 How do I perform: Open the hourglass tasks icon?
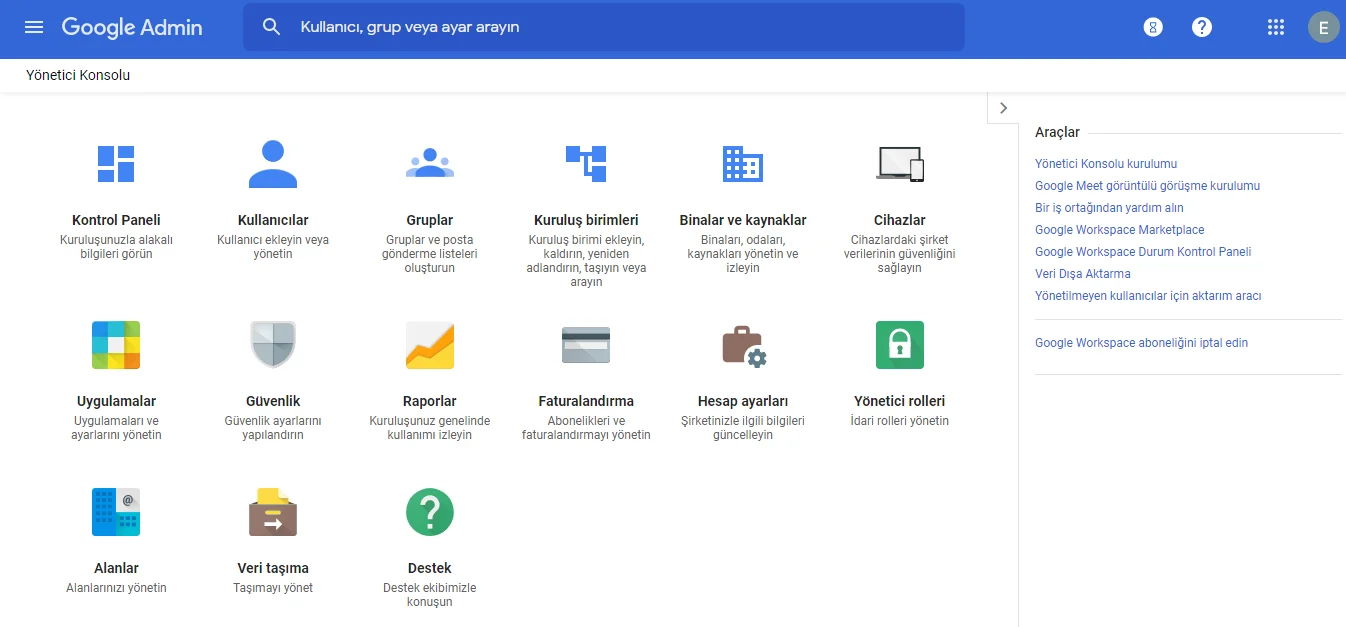[x=1153, y=28]
